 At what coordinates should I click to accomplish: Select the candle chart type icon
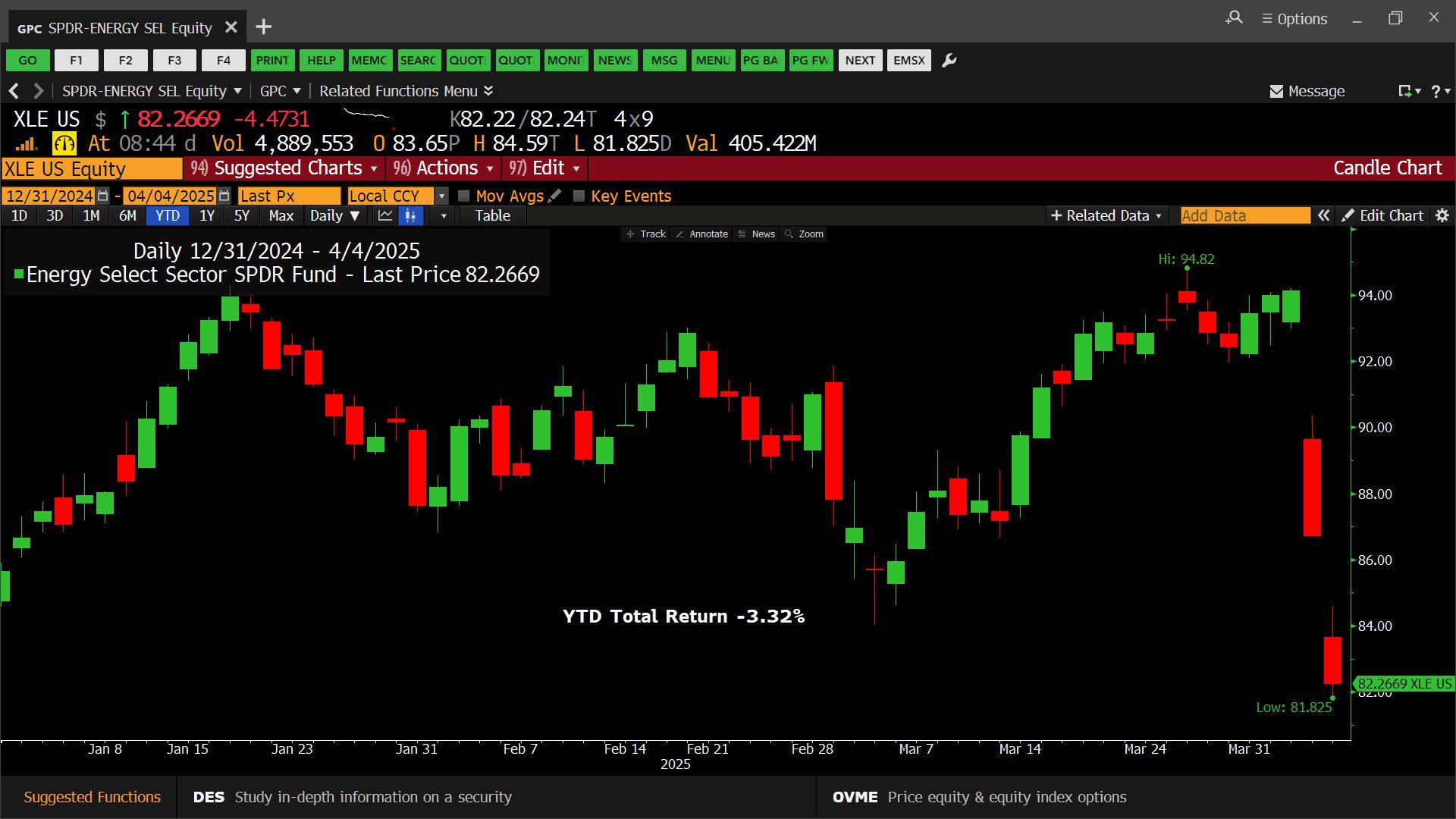410,216
